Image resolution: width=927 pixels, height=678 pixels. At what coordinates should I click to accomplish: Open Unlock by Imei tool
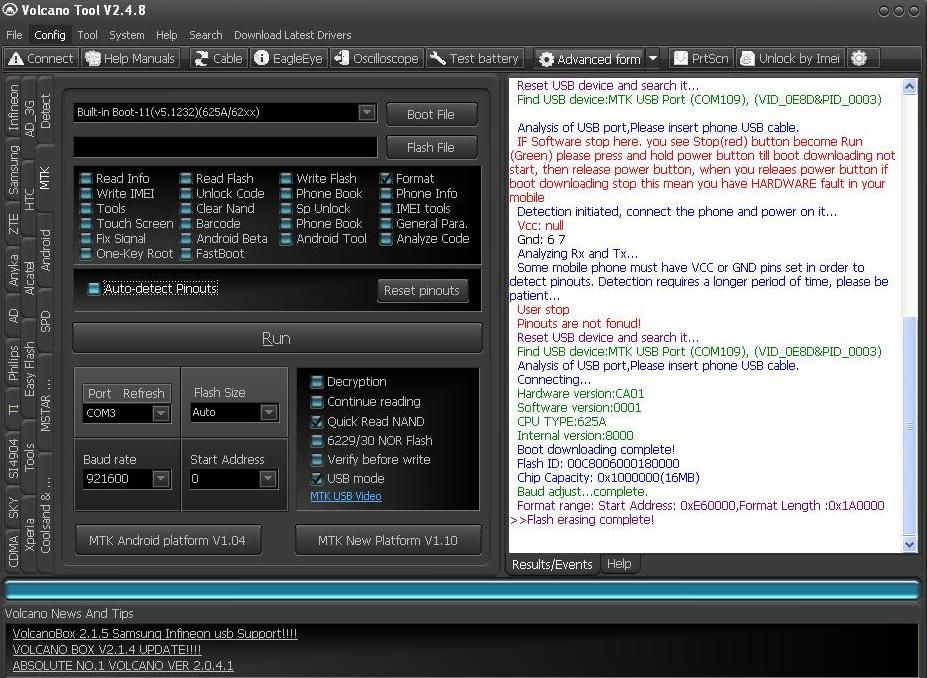pyautogui.click(x=790, y=58)
